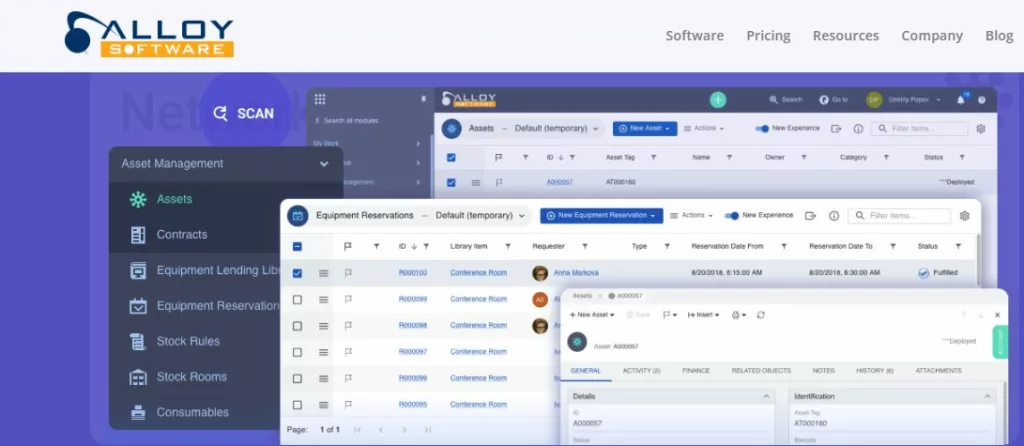Click the pin icon beside the app grid
The image size is (1024, 446).
(x=423, y=99)
